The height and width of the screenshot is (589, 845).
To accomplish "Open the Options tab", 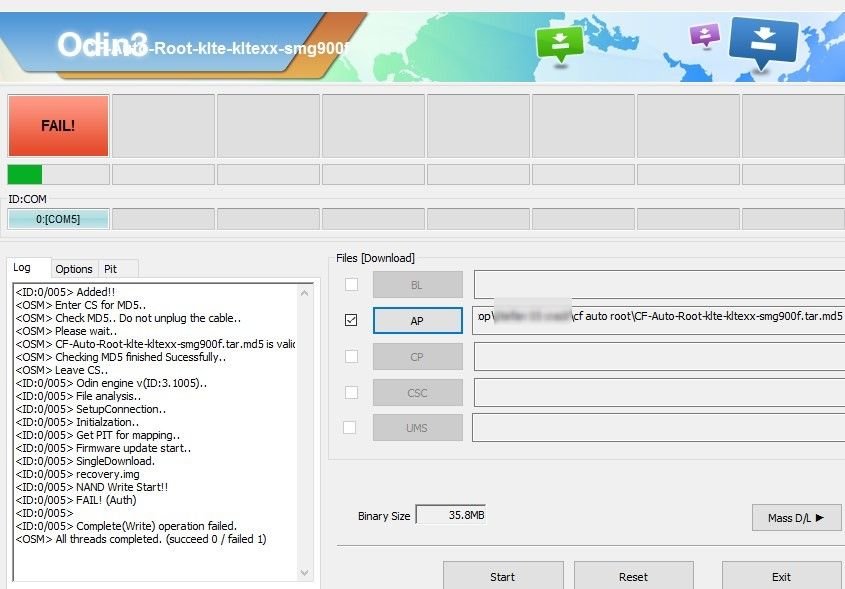I will (74, 269).
